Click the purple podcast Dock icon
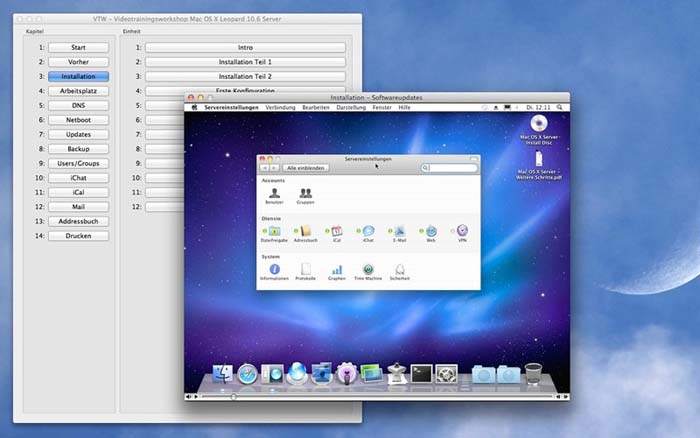700x438 pixels. [347, 374]
